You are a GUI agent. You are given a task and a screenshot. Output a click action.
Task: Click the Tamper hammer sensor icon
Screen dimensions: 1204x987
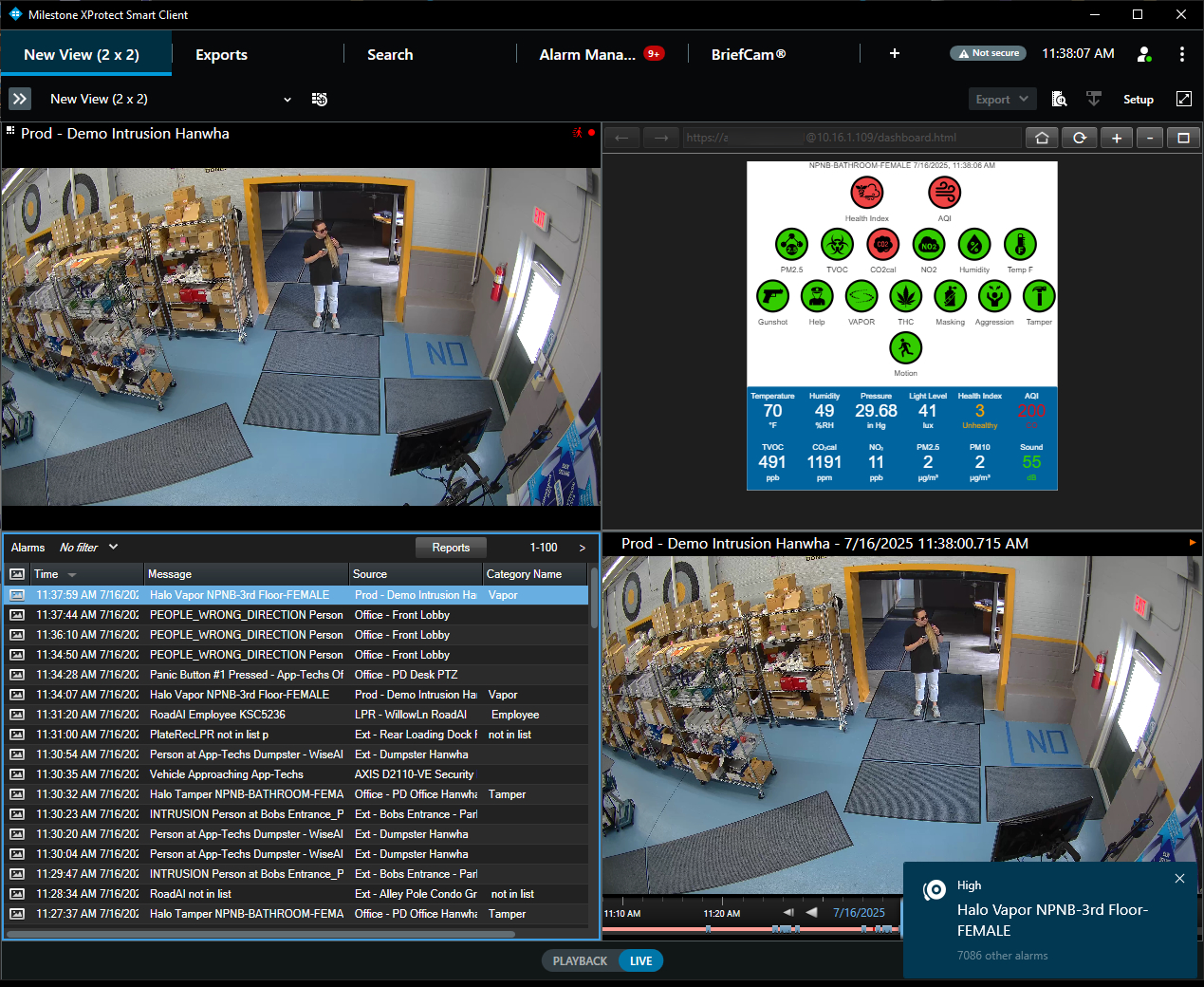point(1039,297)
